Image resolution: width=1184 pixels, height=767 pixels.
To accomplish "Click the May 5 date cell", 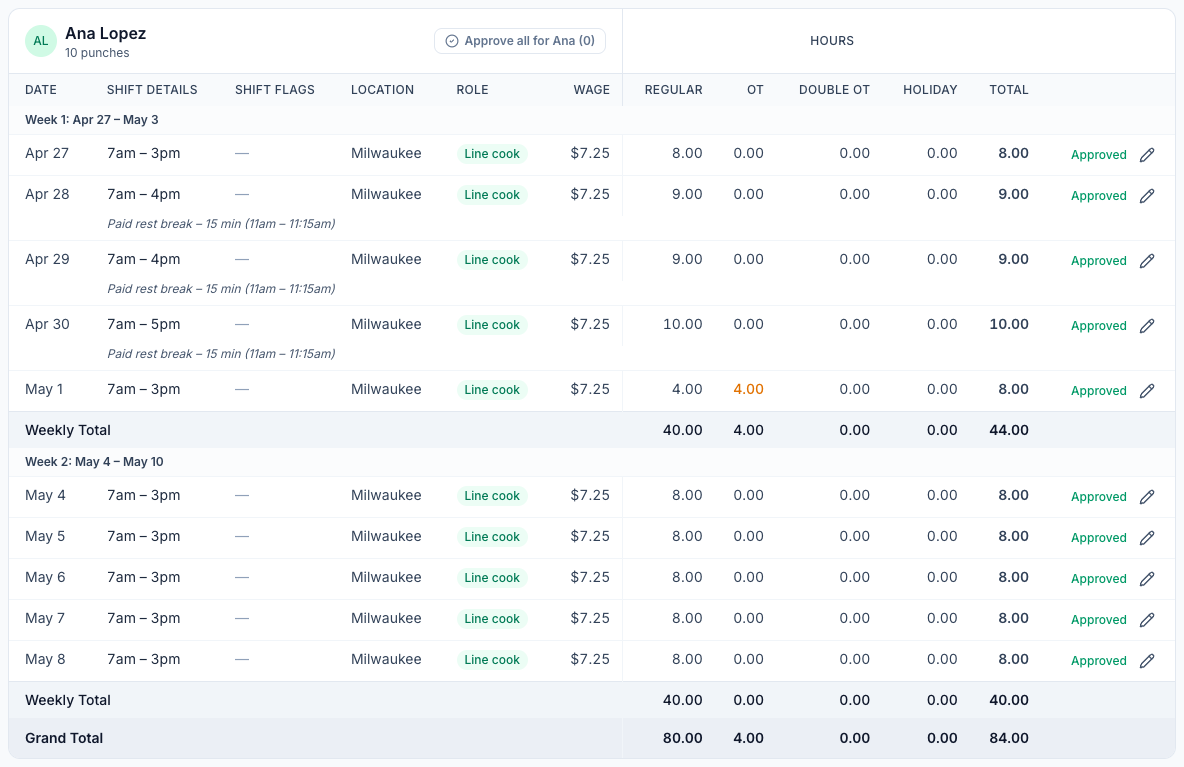I will point(45,536).
